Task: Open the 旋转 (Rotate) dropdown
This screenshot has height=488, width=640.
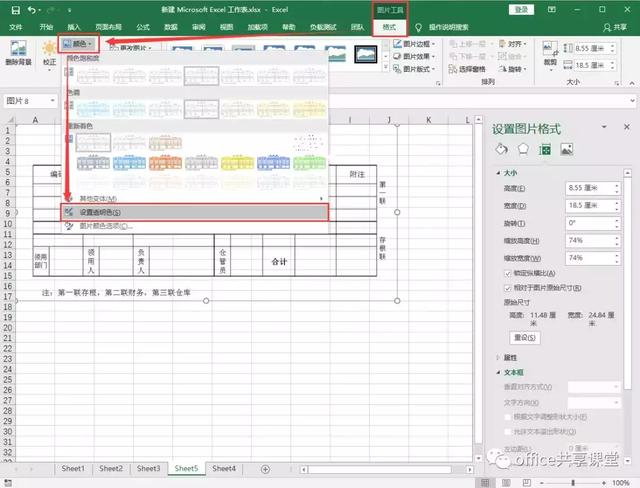Action: pos(513,69)
